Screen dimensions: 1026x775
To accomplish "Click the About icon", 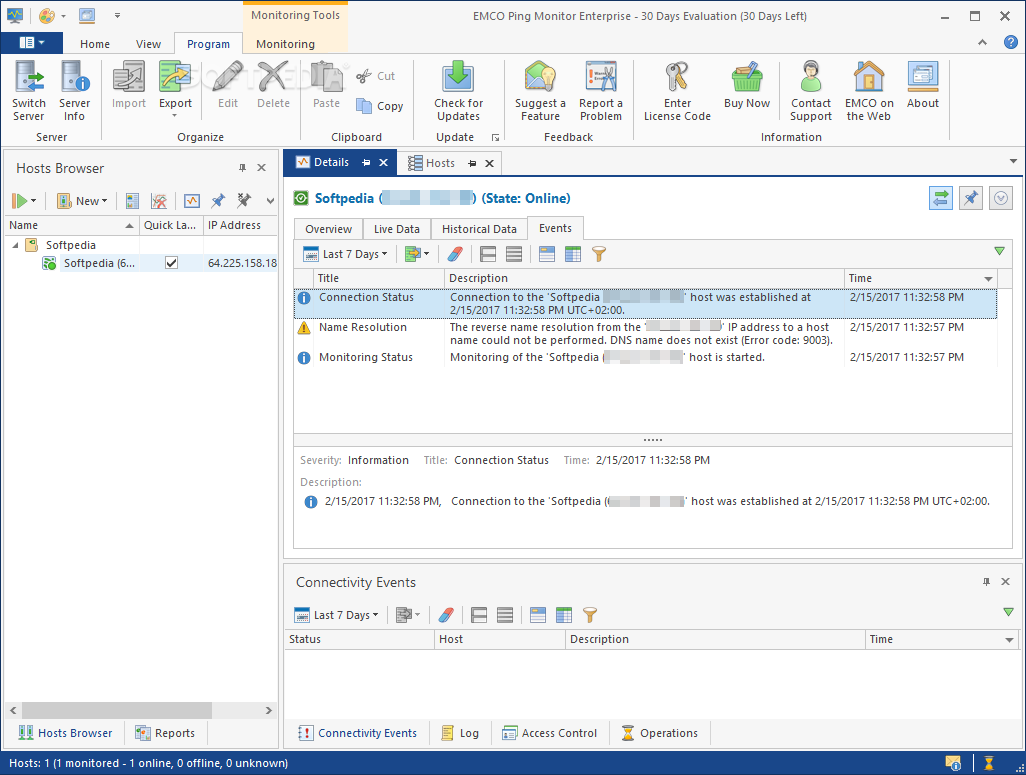I will 923,77.
